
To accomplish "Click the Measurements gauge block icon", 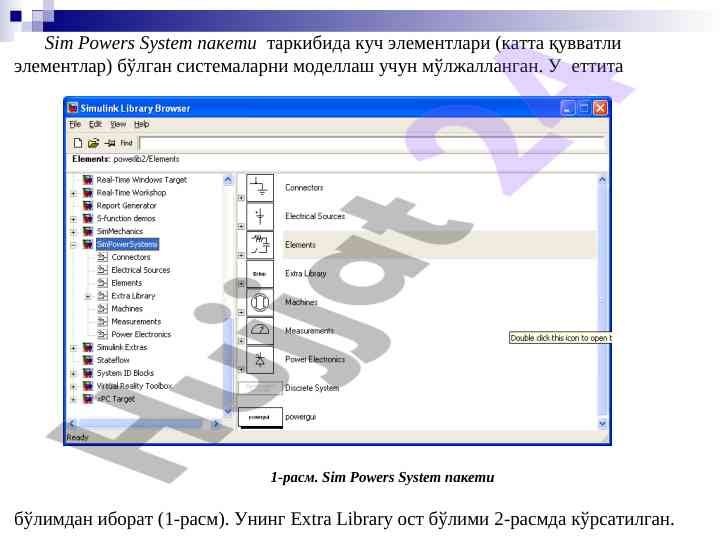I will tap(259, 330).
